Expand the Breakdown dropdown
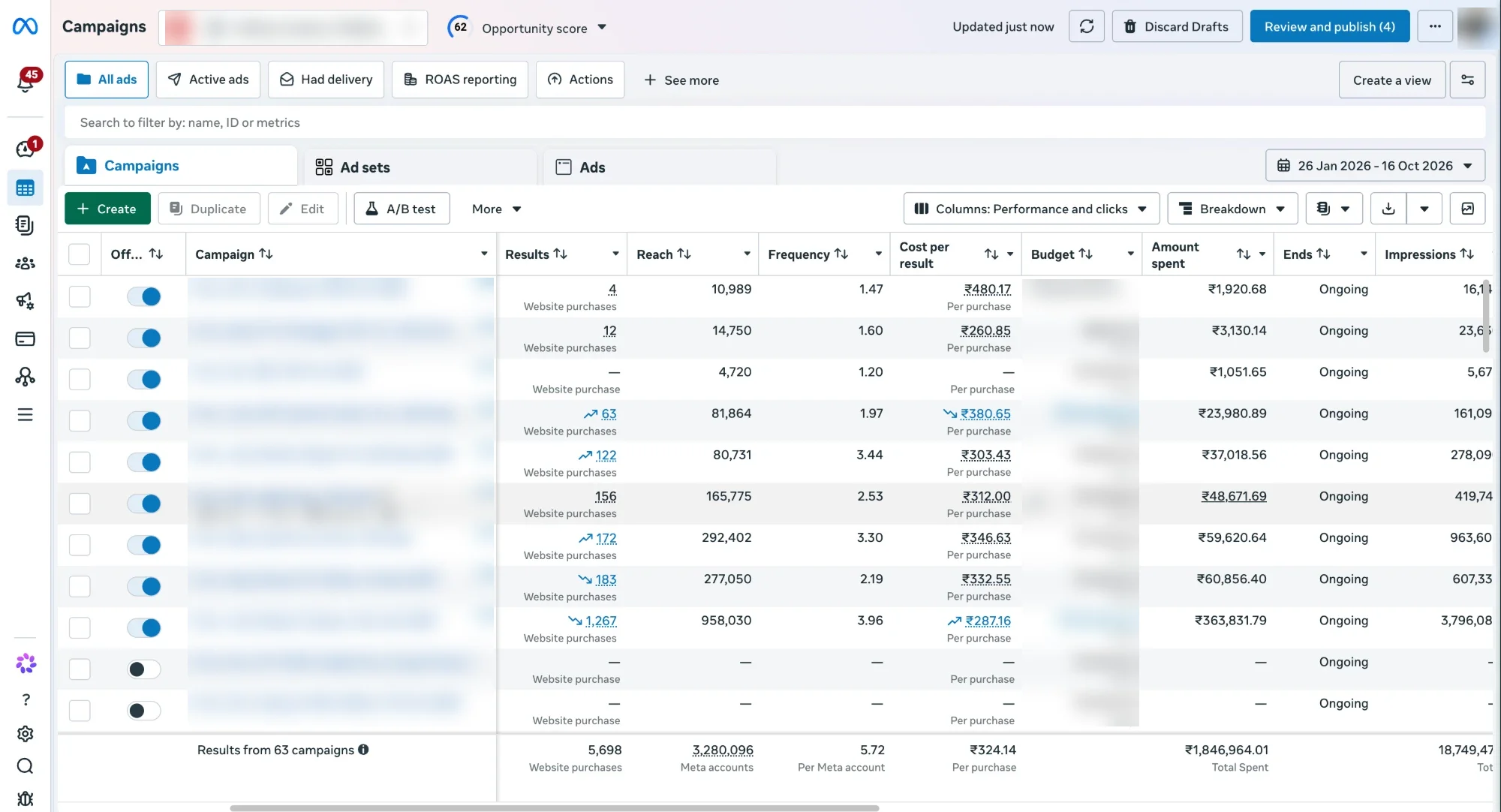 (x=1232, y=209)
